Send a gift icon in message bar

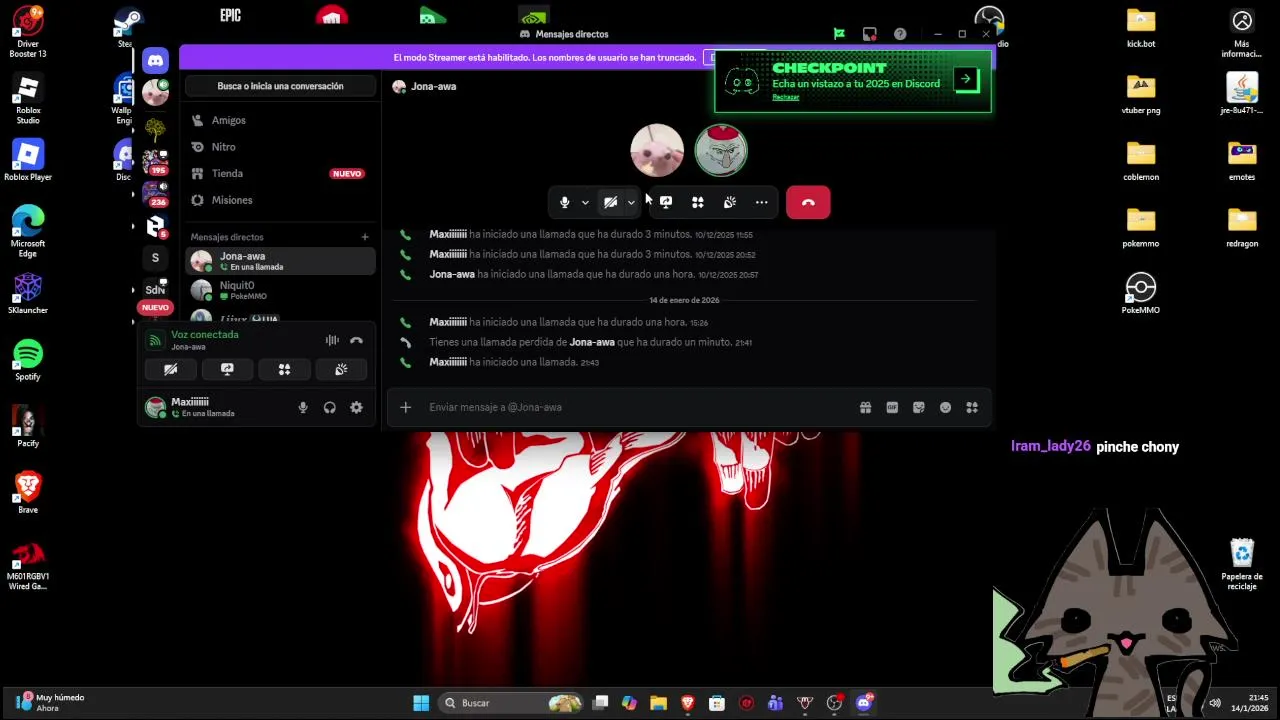[865, 407]
